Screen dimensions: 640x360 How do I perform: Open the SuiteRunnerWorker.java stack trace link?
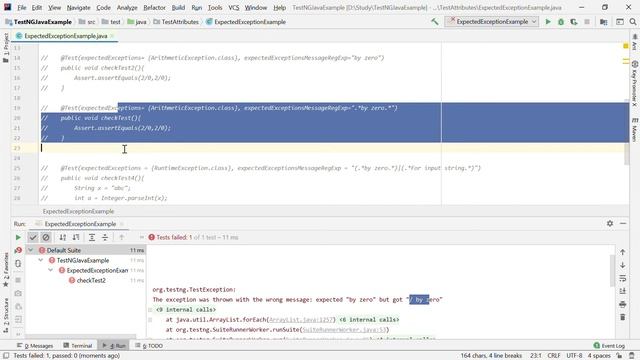[x=344, y=330]
